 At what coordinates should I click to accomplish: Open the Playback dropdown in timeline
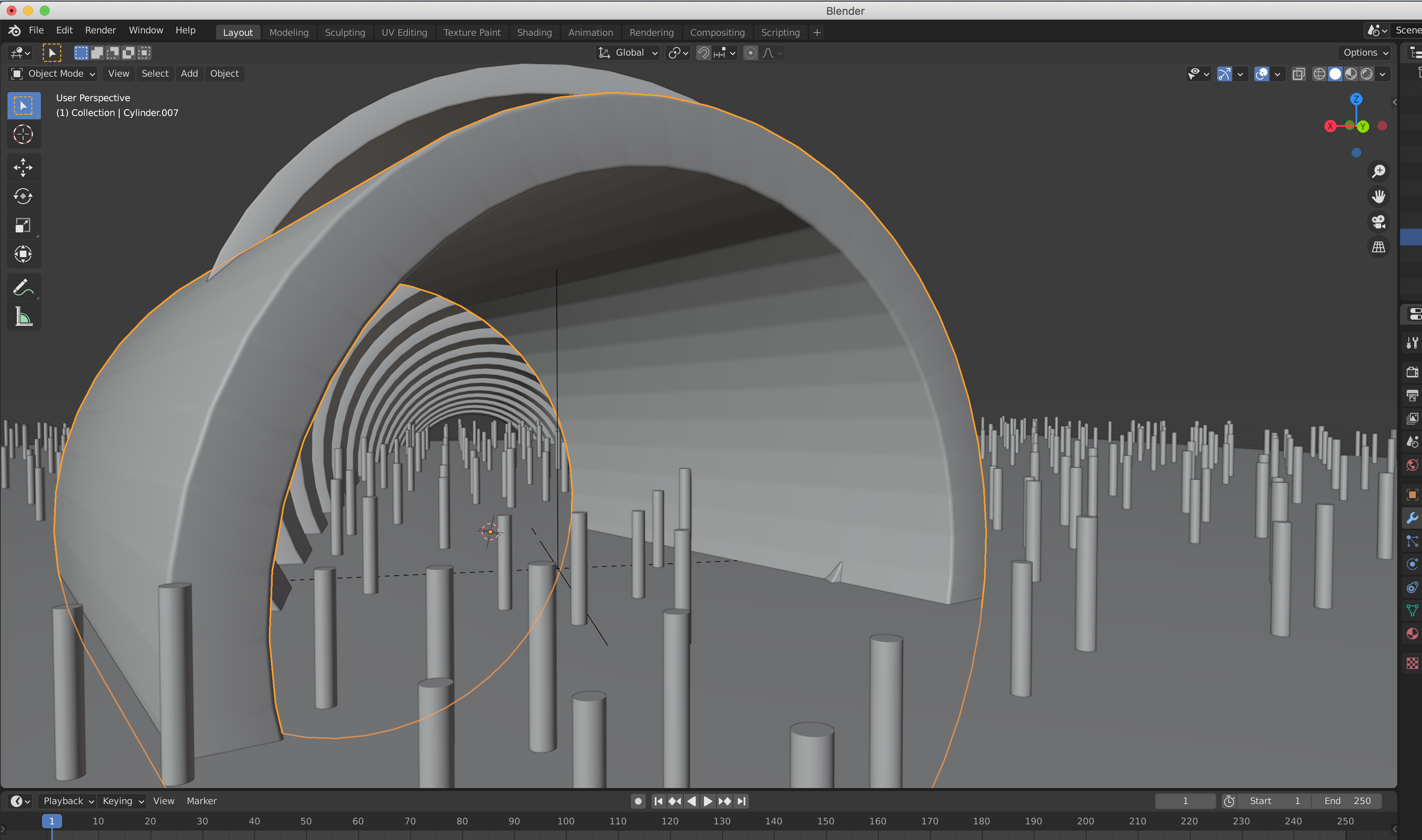point(68,801)
